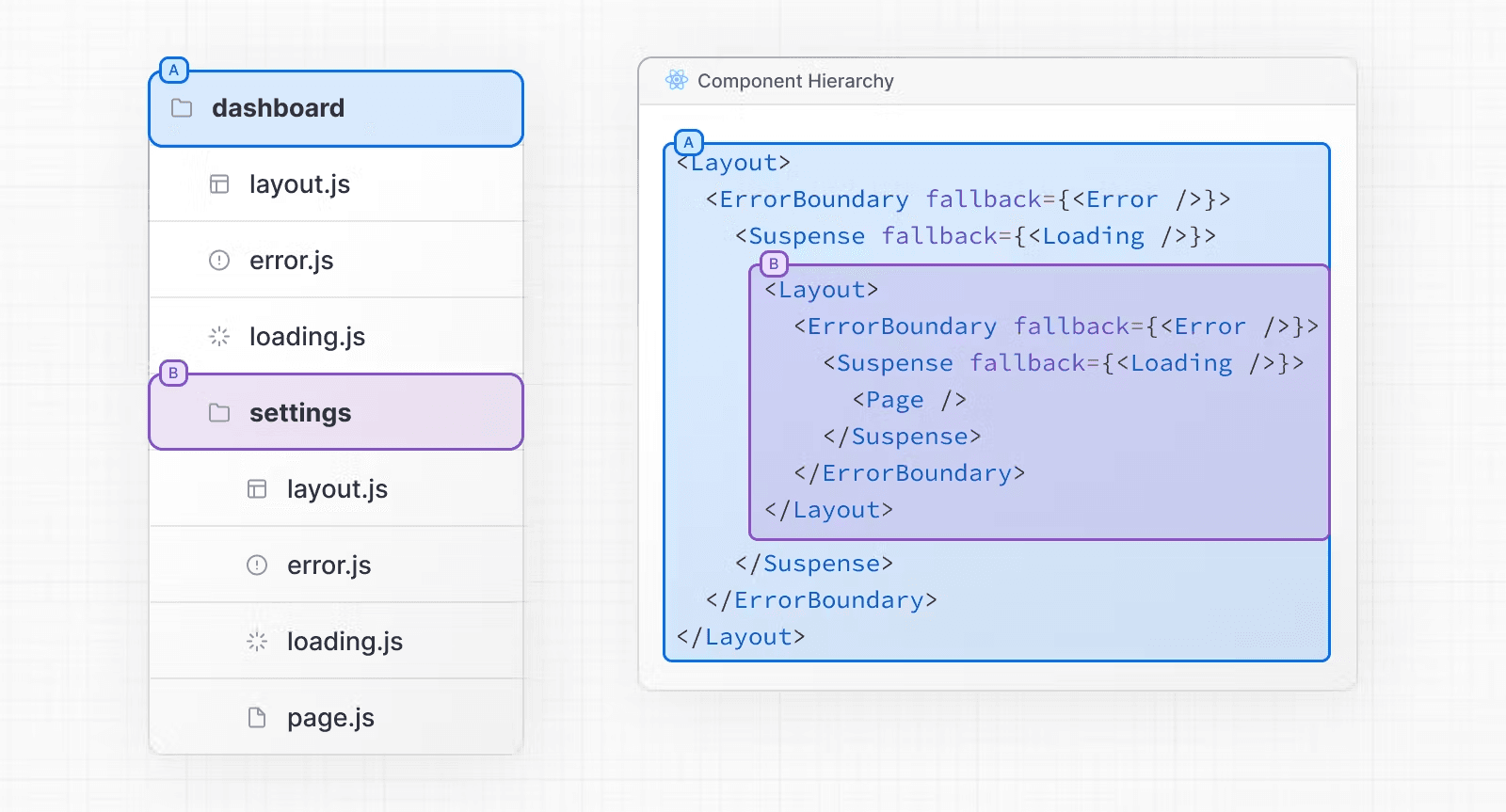Screen dimensions: 1506x812
Task: Select the settings folder row
Action: (335, 413)
